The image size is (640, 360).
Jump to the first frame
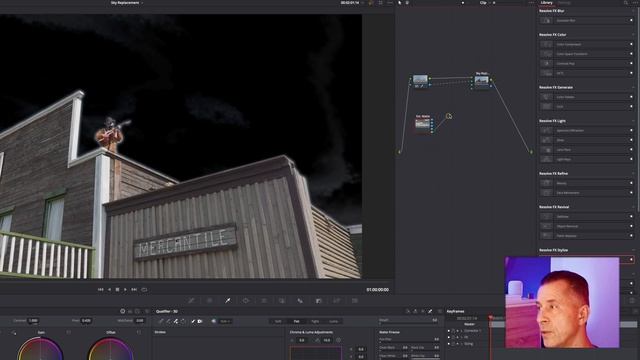(100, 289)
